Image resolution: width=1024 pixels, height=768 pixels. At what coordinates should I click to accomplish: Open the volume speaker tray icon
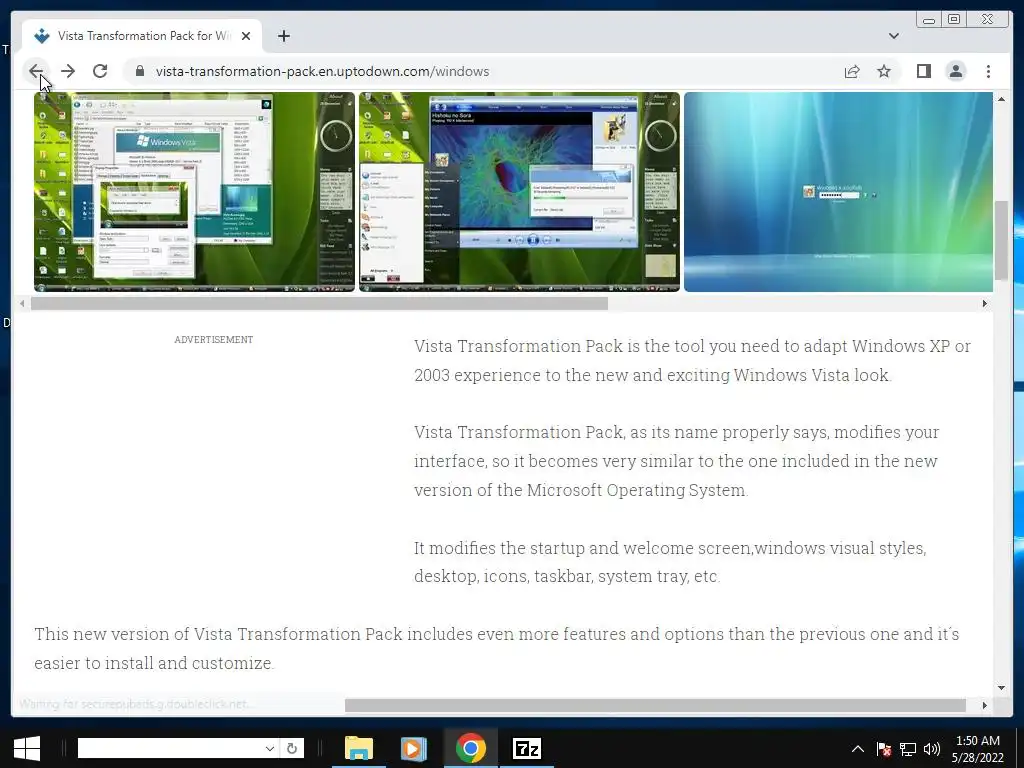coord(932,749)
